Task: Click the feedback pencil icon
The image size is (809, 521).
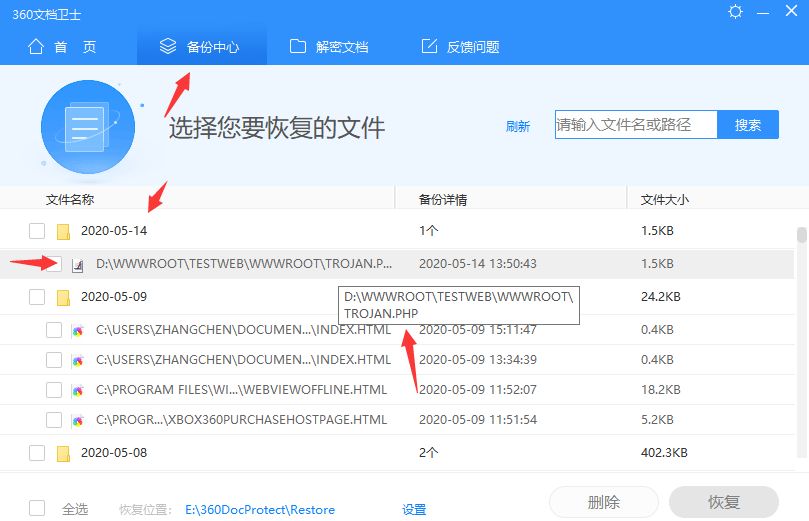Action: click(x=430, y=47)
